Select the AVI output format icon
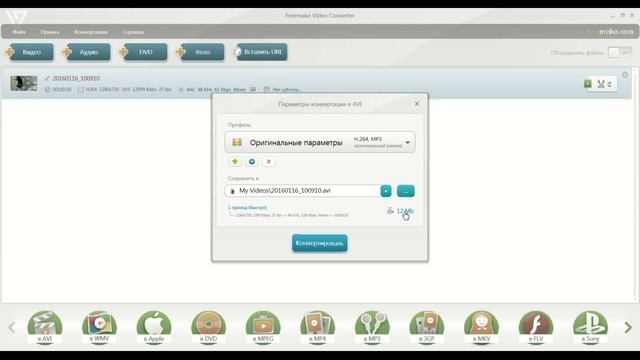The image size is (640, 360). coord(45,327)
